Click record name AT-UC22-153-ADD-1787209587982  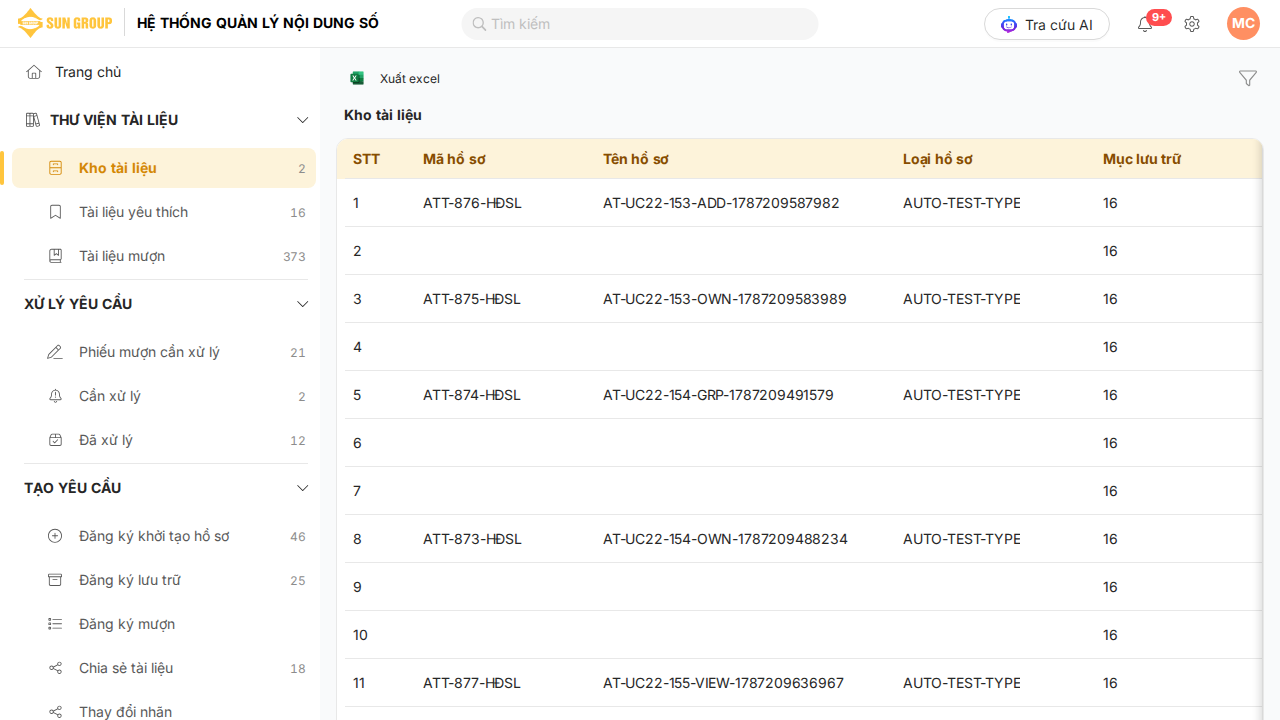coord(721,203)
